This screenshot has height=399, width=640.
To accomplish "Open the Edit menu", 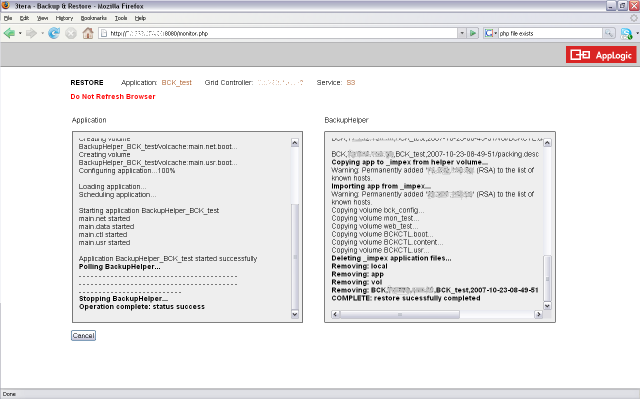I will tap(24, 18).
